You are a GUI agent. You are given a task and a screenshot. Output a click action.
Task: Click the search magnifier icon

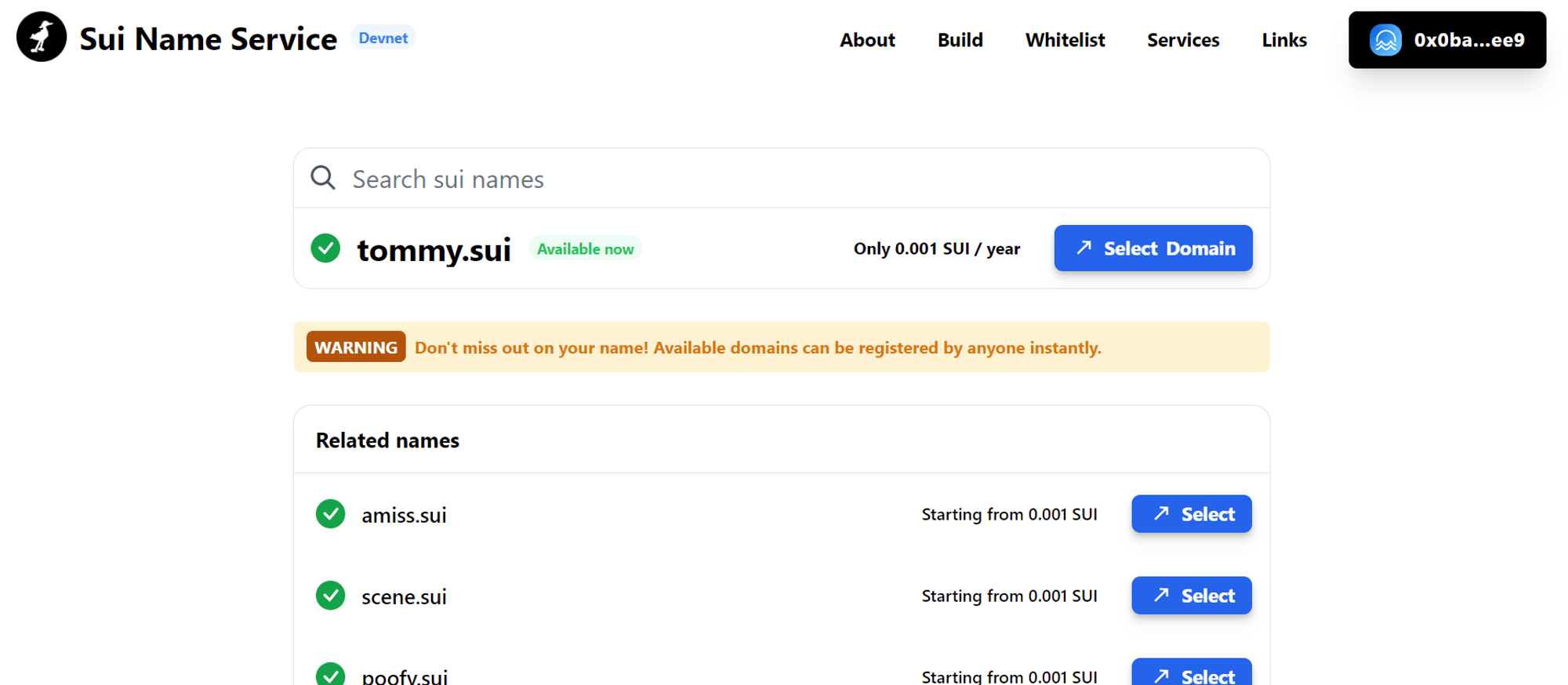click(323, 178)
